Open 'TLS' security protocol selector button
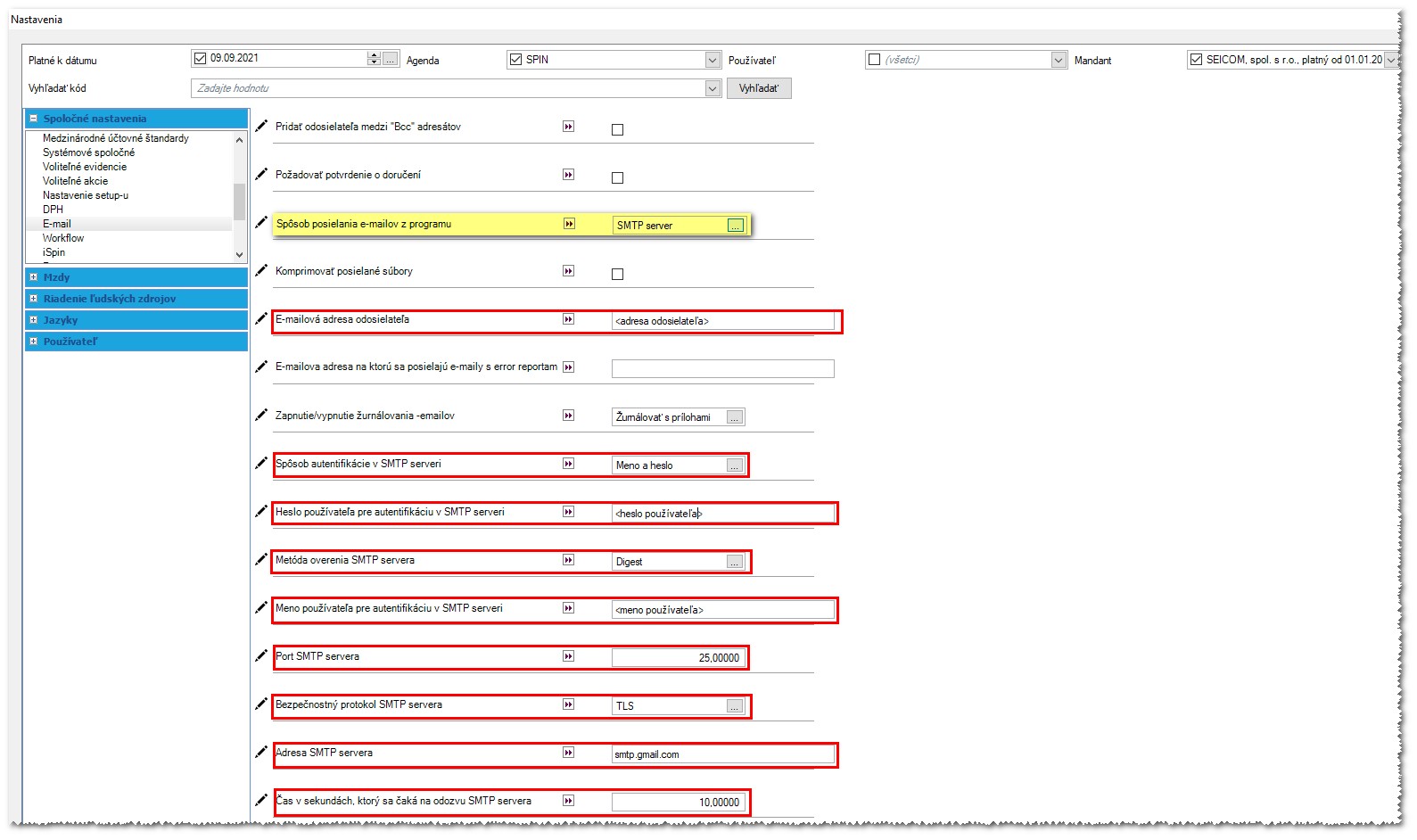 (x=735, y=706)
